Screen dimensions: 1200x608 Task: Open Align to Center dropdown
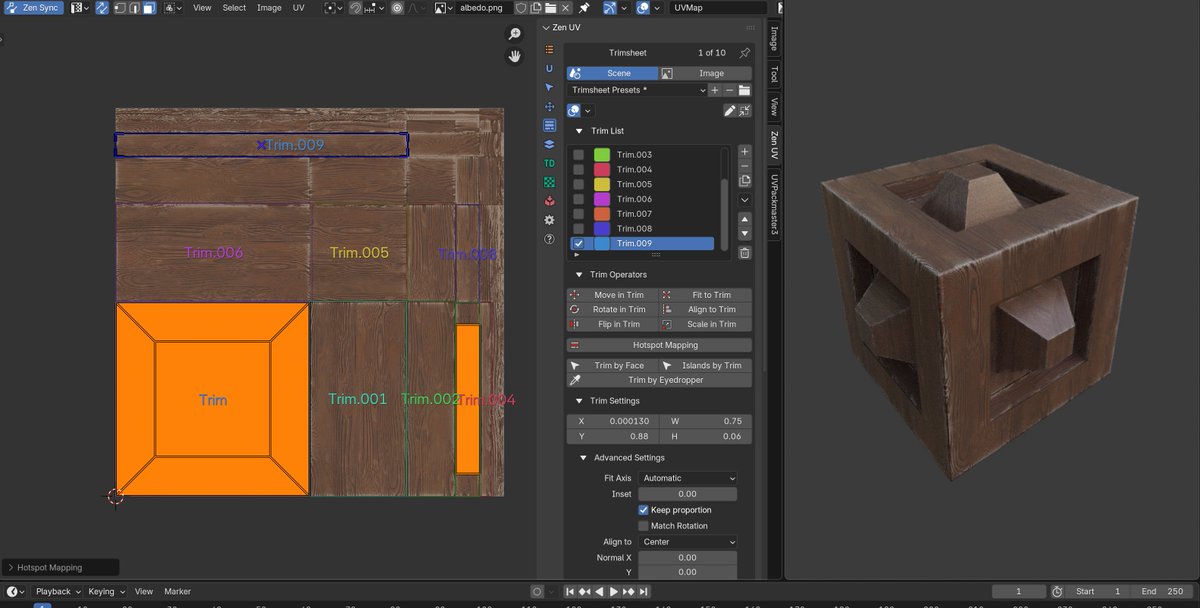tap(688, 542)
